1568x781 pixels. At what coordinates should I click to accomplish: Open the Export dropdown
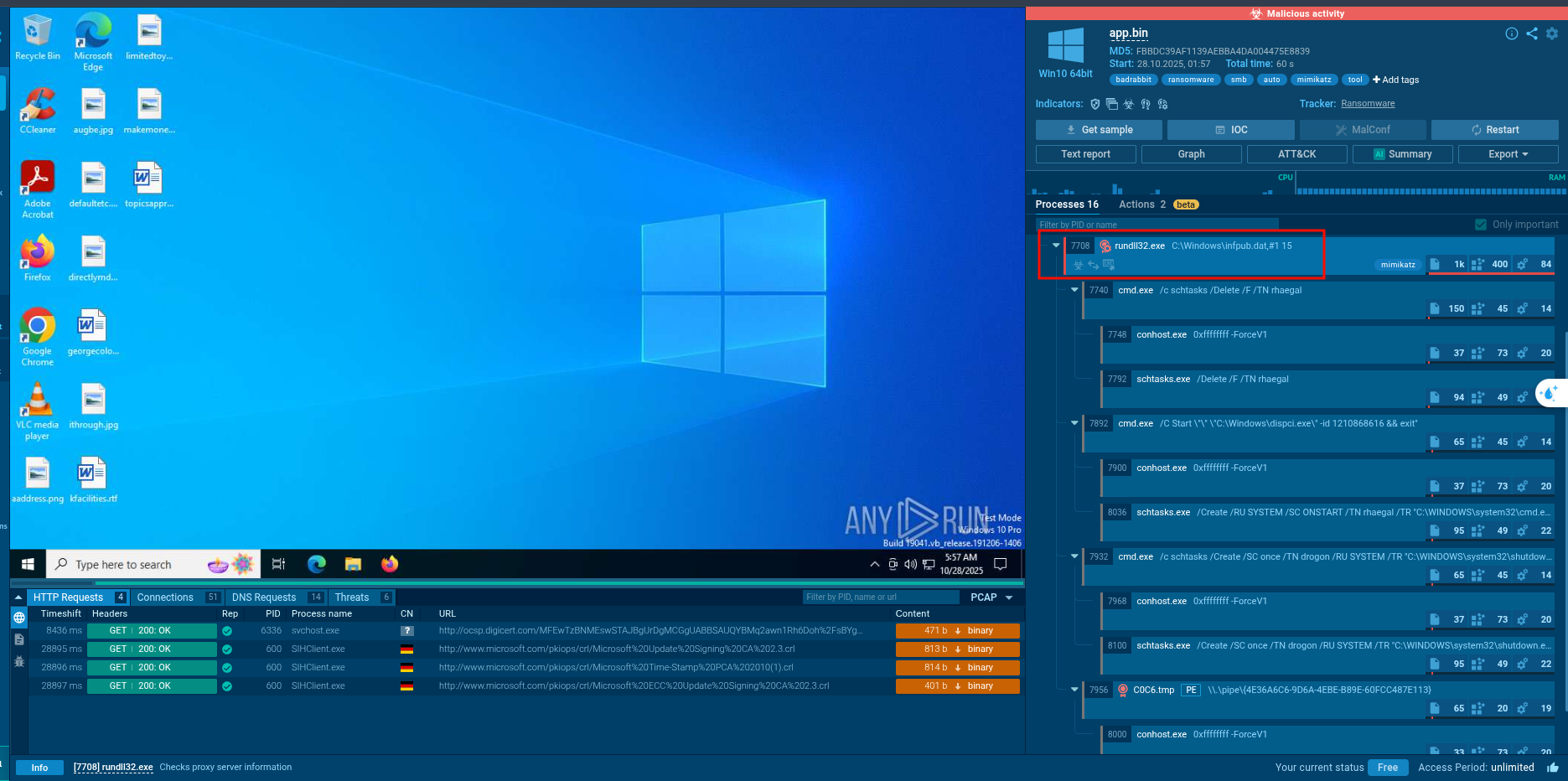click(x=1508, y=154)
